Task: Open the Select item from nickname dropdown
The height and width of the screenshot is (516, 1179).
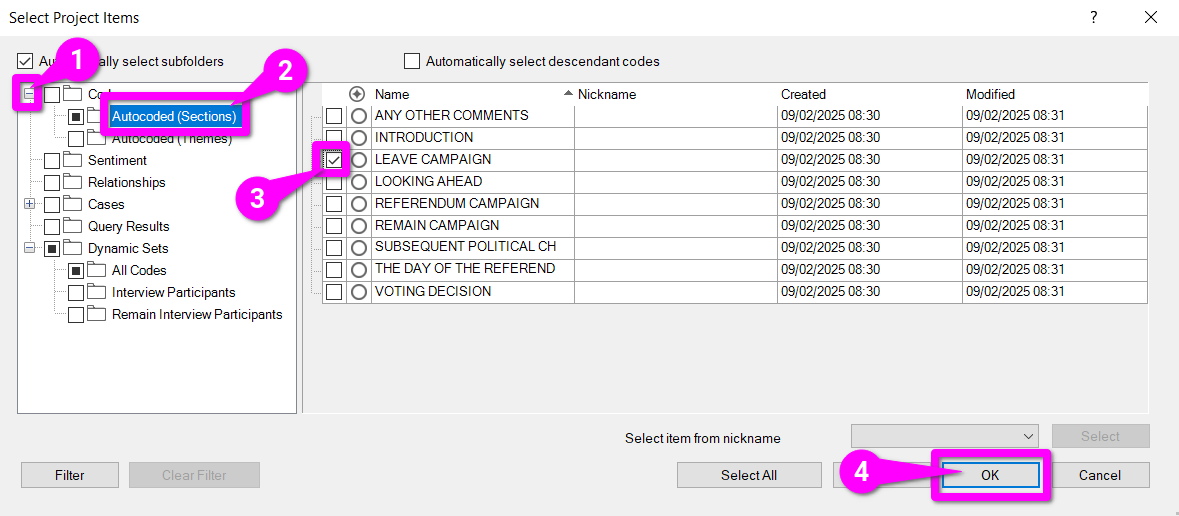Action: (x=1029, y=436)
